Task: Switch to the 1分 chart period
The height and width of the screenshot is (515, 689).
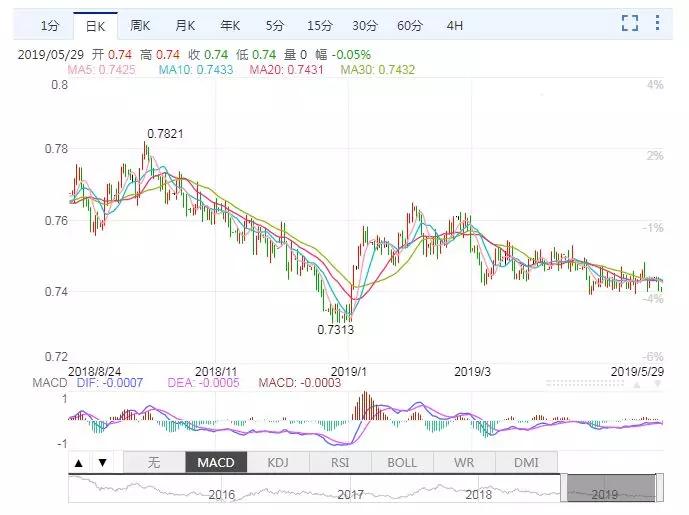Action: (49, 25)
